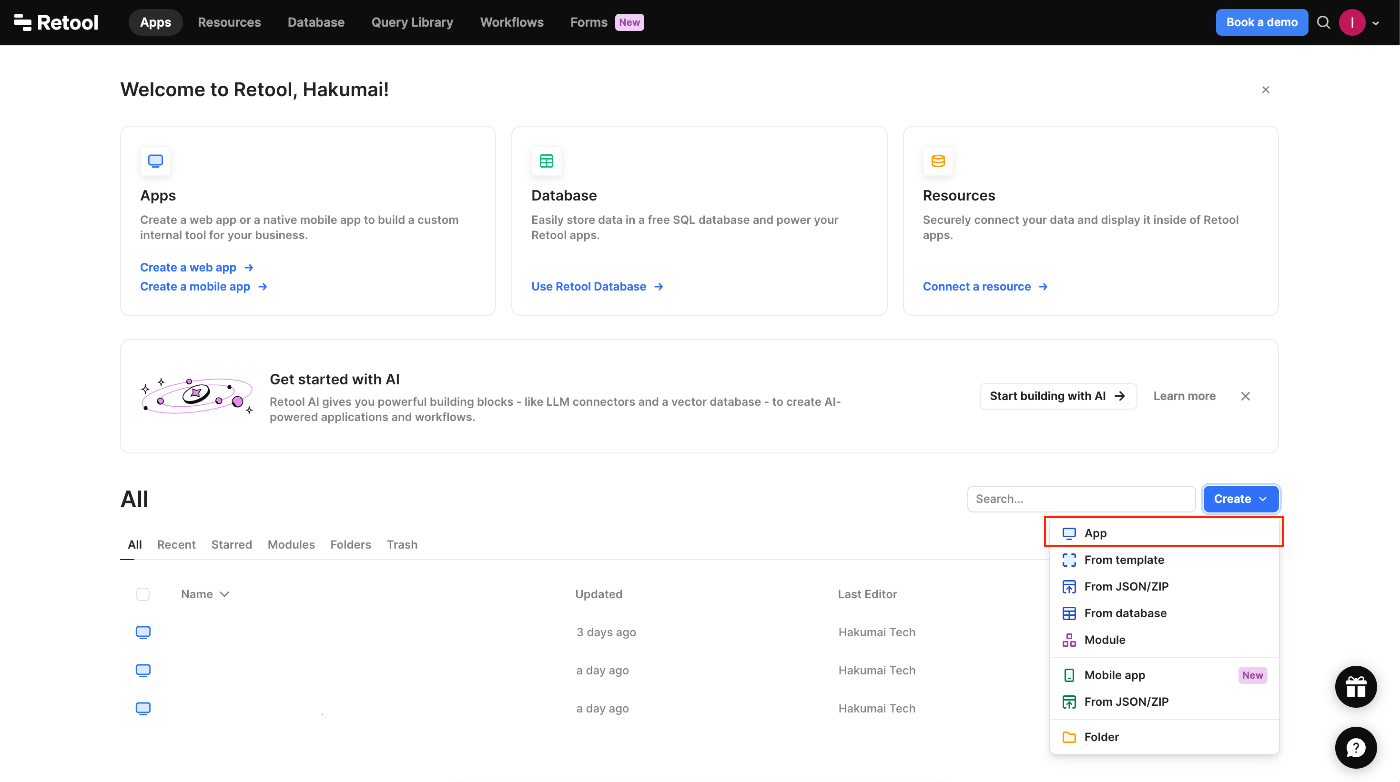
Task: Open the Apps navigation item
Action: click(x=156, y=22)
